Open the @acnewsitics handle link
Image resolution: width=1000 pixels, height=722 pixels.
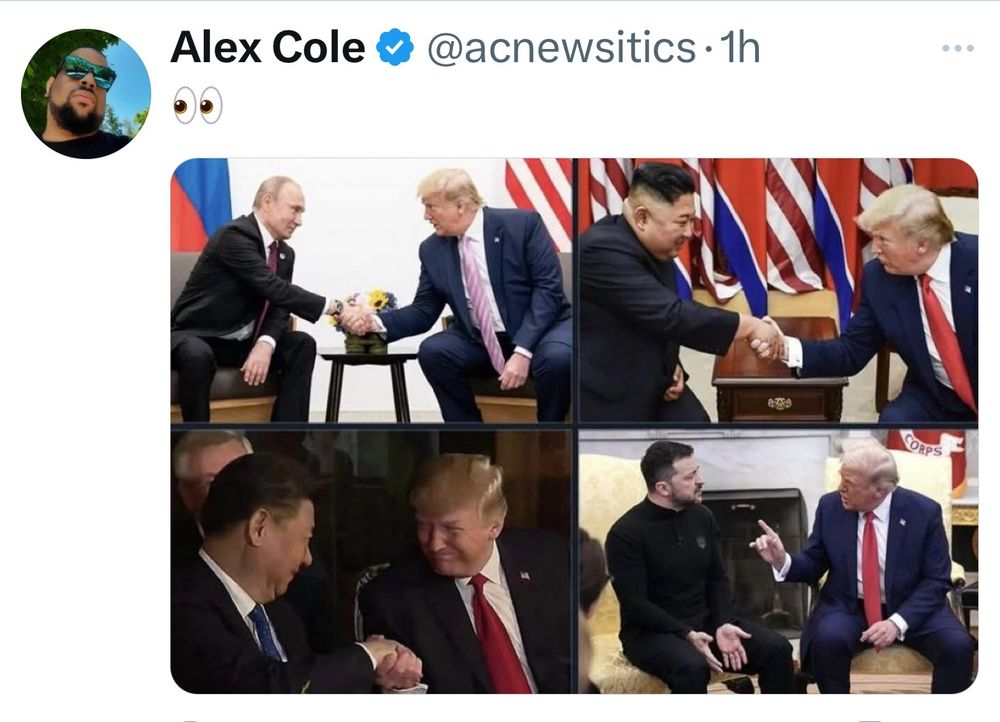point(561,48)
